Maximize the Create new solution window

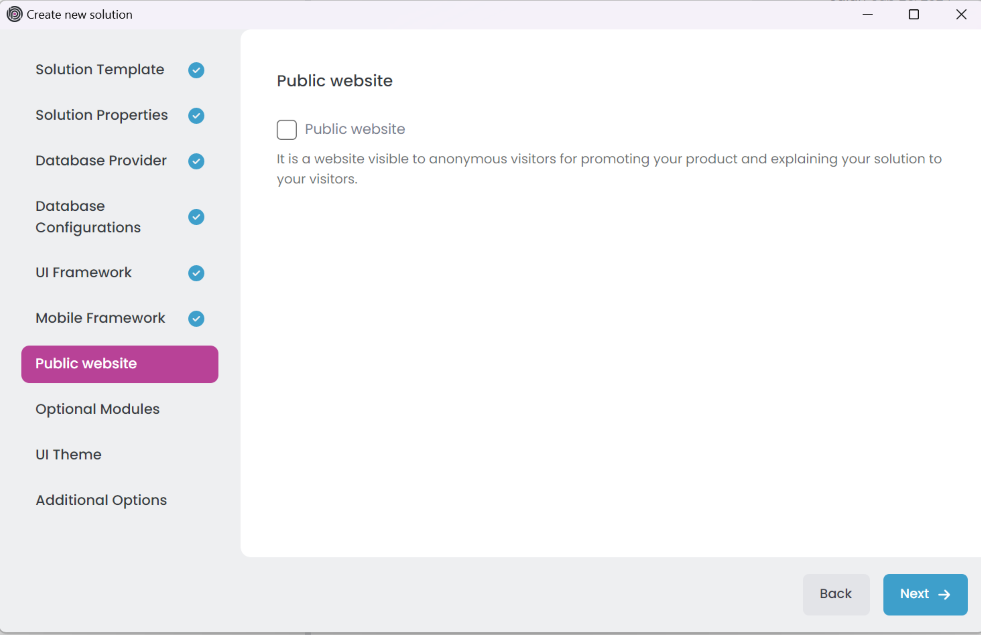pyautogui.click(x=914, y=14)
